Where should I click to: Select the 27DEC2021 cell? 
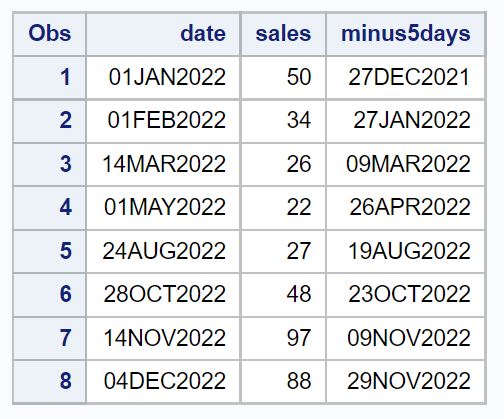coord(405,77)
